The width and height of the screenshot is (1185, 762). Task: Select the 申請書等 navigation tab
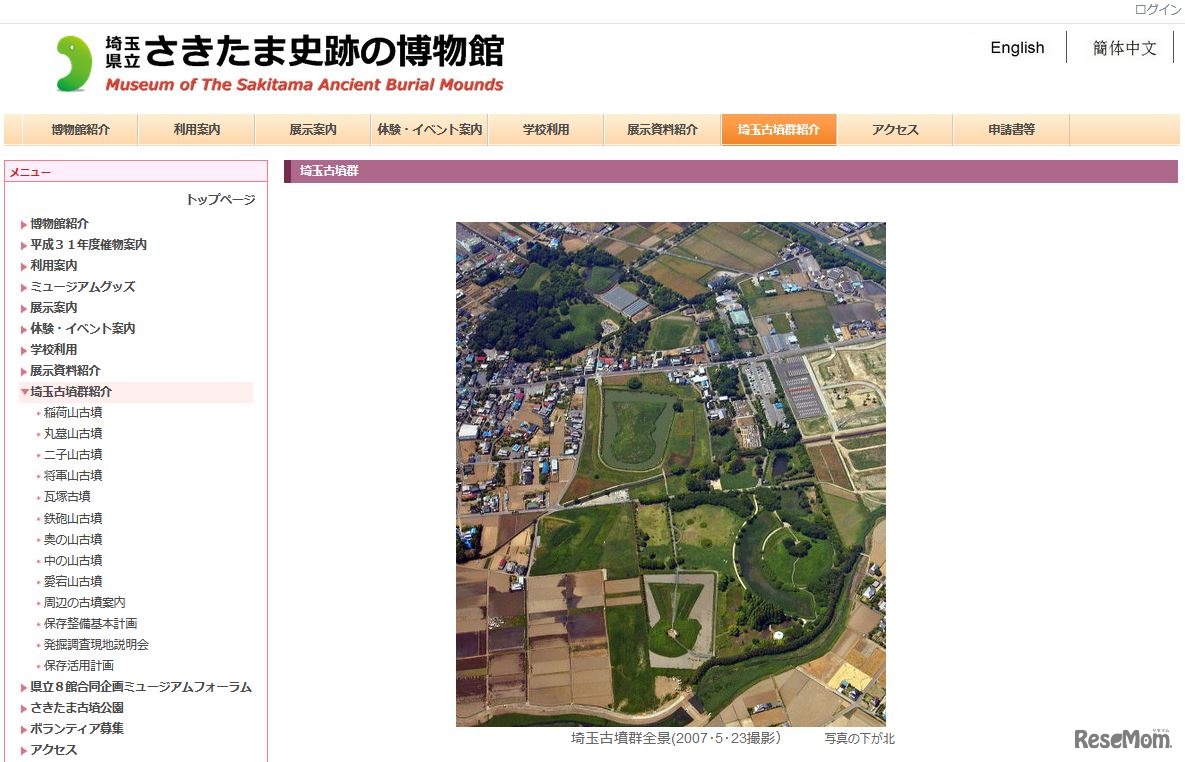[x=1010, y=129]
